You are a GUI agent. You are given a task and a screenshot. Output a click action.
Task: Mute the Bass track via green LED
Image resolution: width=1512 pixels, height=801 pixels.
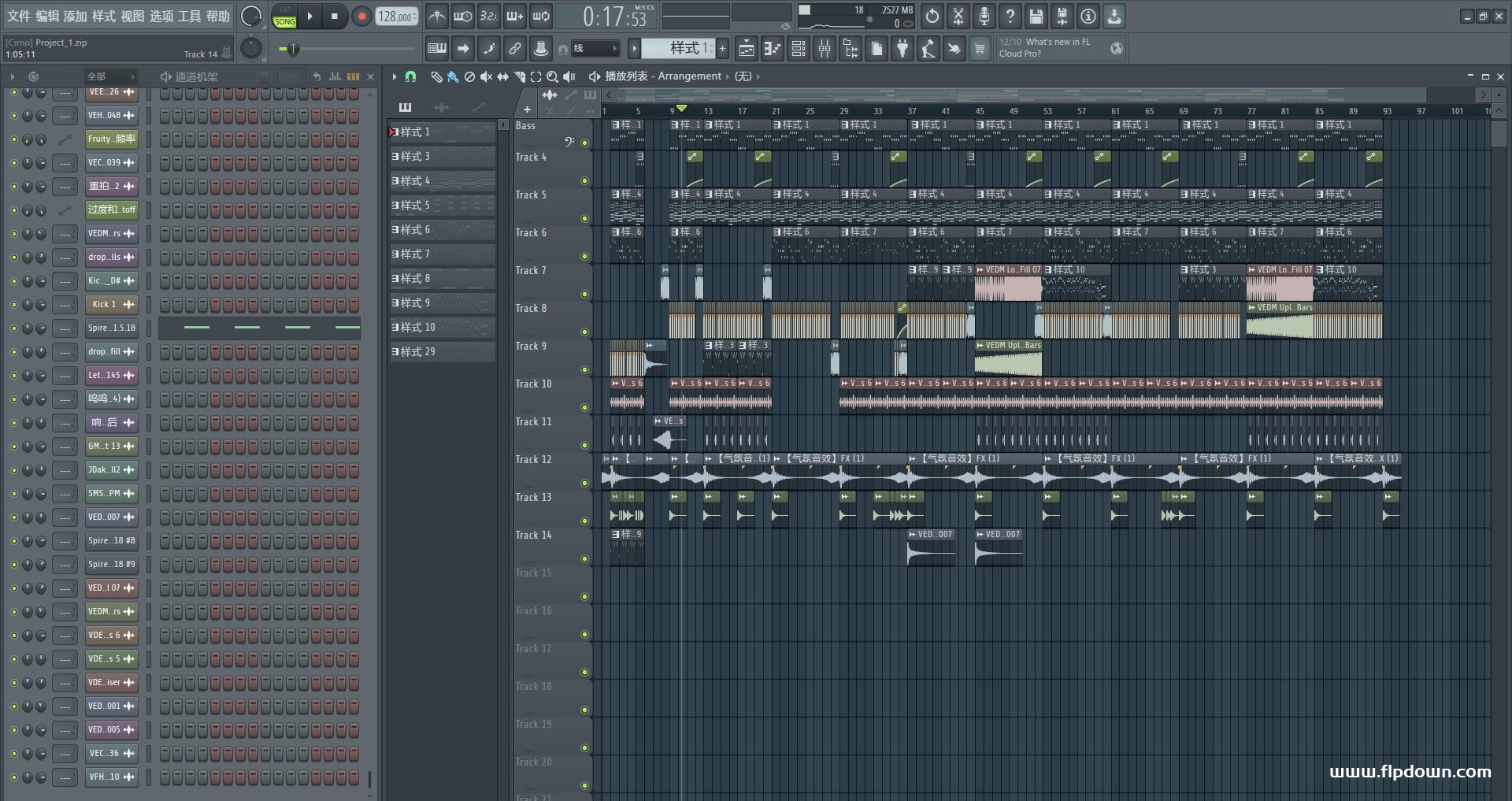click(584, 143)
